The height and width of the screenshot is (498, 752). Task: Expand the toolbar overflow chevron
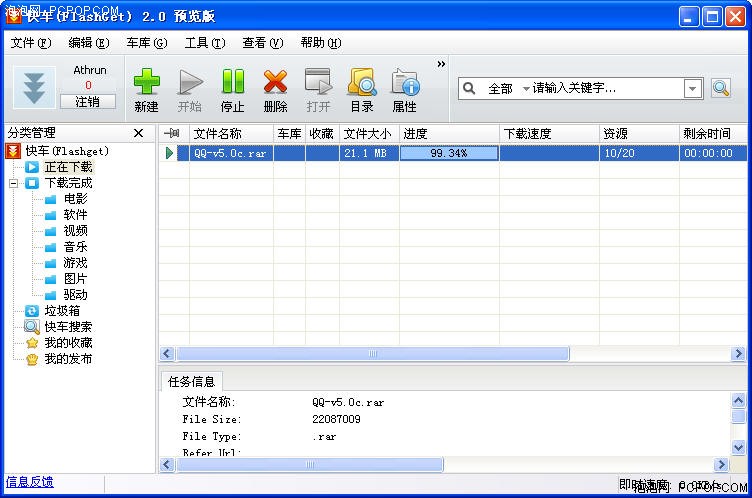[x=441, y=64]
